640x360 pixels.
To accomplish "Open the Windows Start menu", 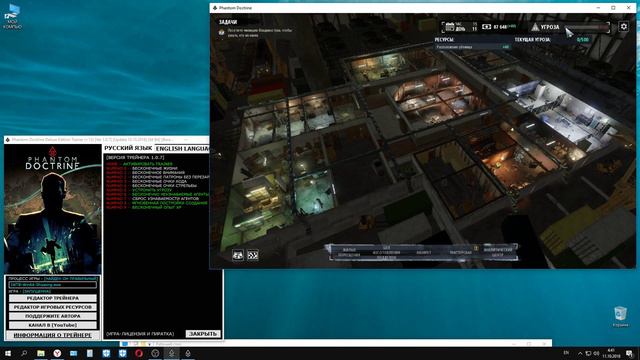I will pyautogui.click(x=8, y=353).
